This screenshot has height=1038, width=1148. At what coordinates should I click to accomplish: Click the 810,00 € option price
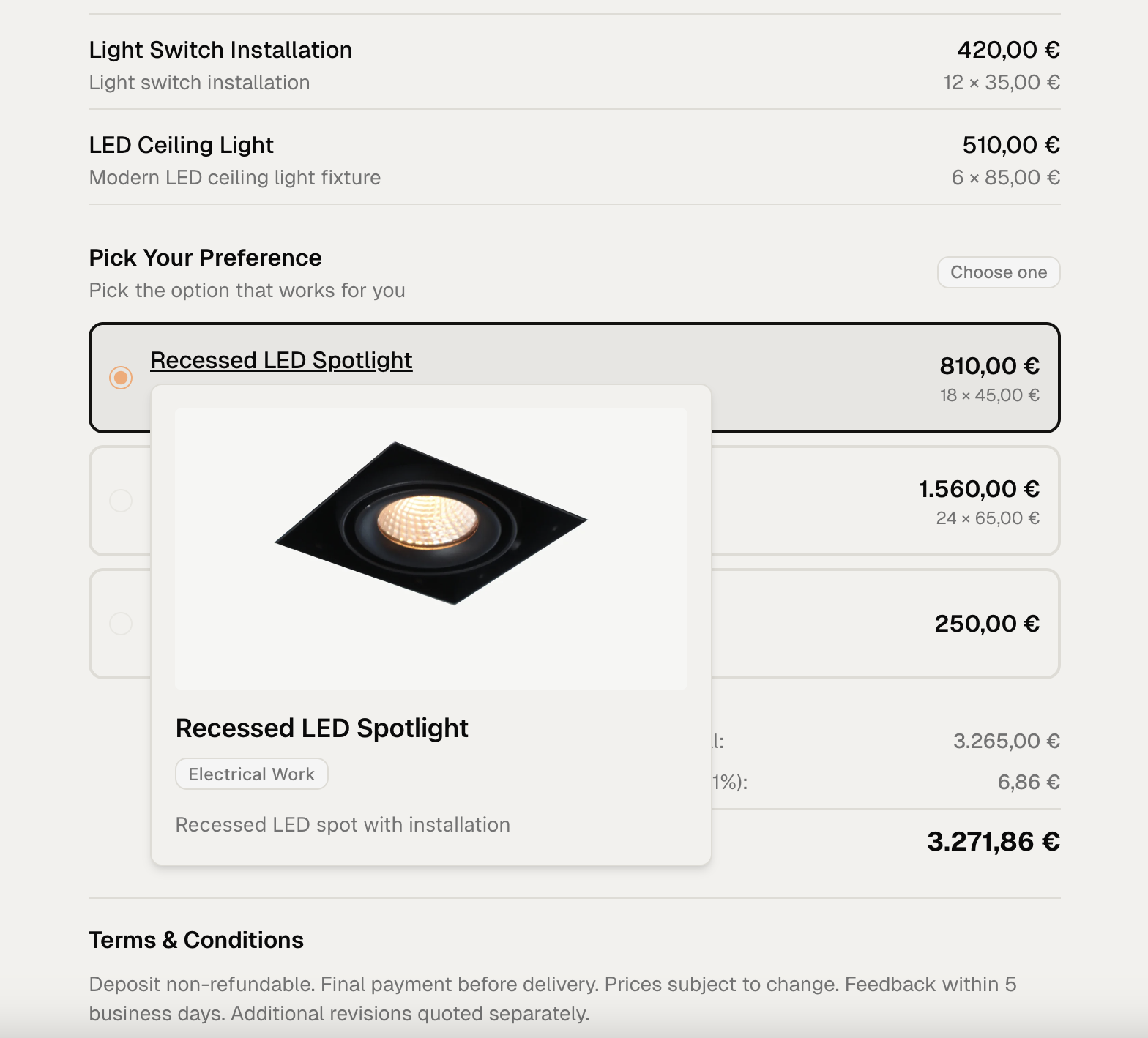tap(989, 366)
